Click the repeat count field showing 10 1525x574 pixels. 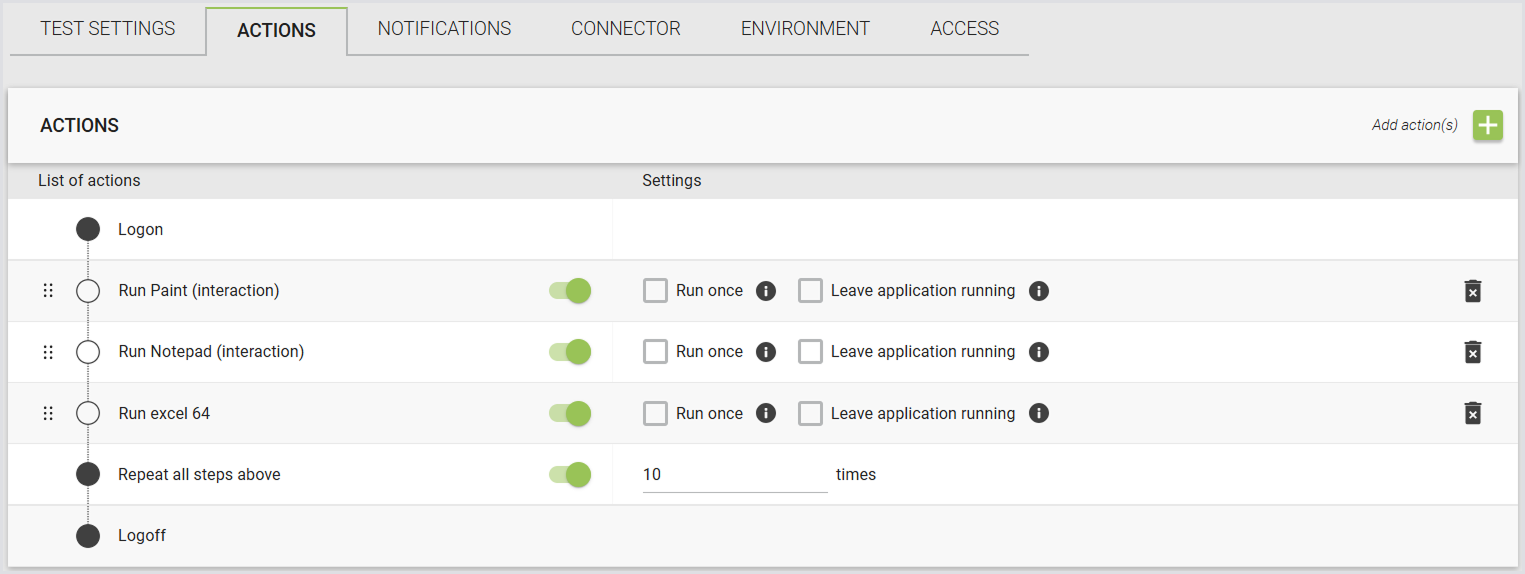735,474
